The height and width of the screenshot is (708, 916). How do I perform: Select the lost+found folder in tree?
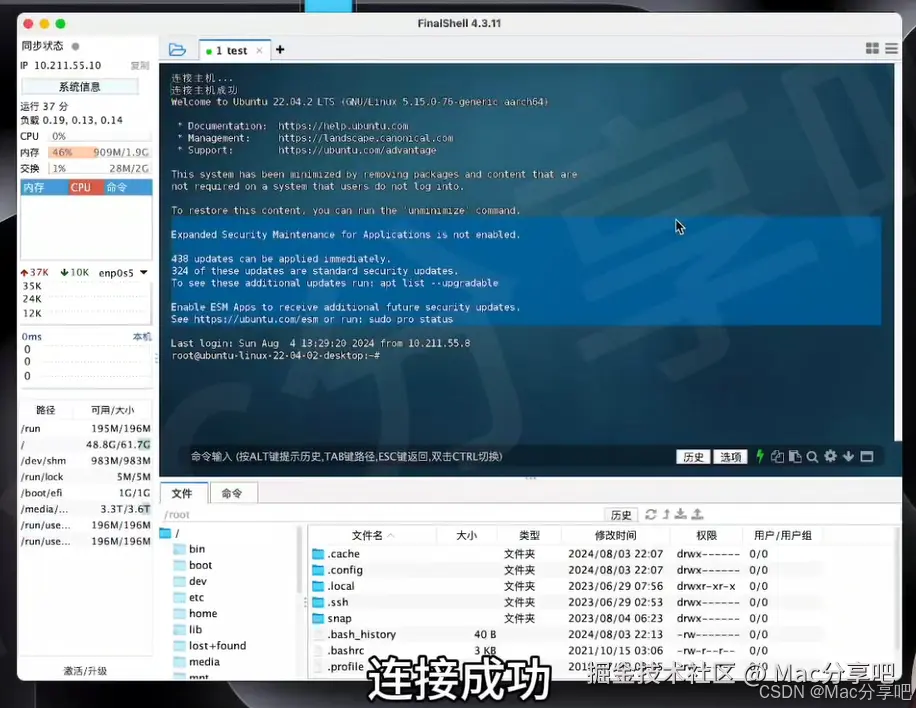tap(210, 645)
